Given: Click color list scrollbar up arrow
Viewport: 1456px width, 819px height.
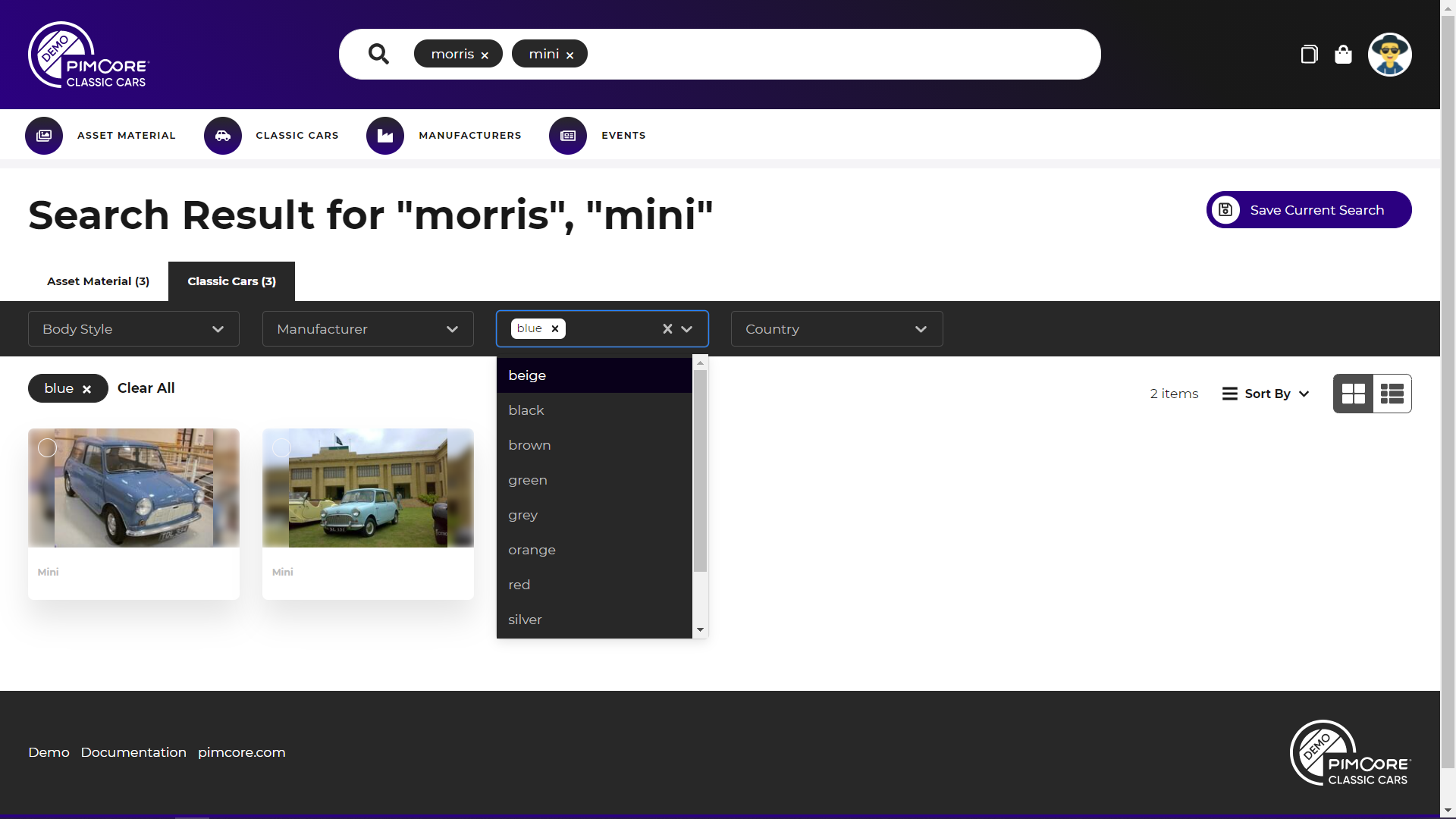Looking at the screenshot, I should pos(700,363).
